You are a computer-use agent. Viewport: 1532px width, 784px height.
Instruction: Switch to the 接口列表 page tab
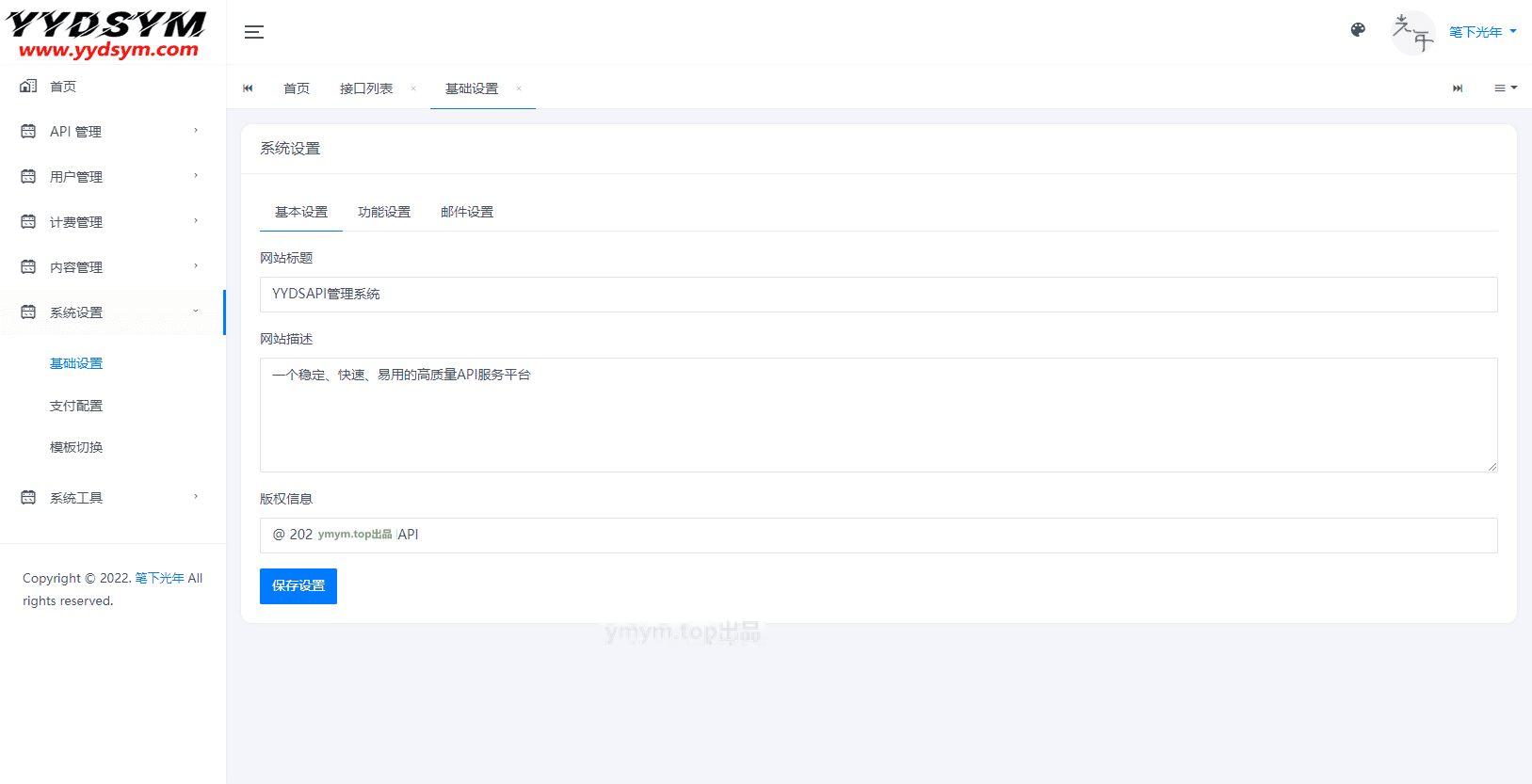(x=366, y=88)
